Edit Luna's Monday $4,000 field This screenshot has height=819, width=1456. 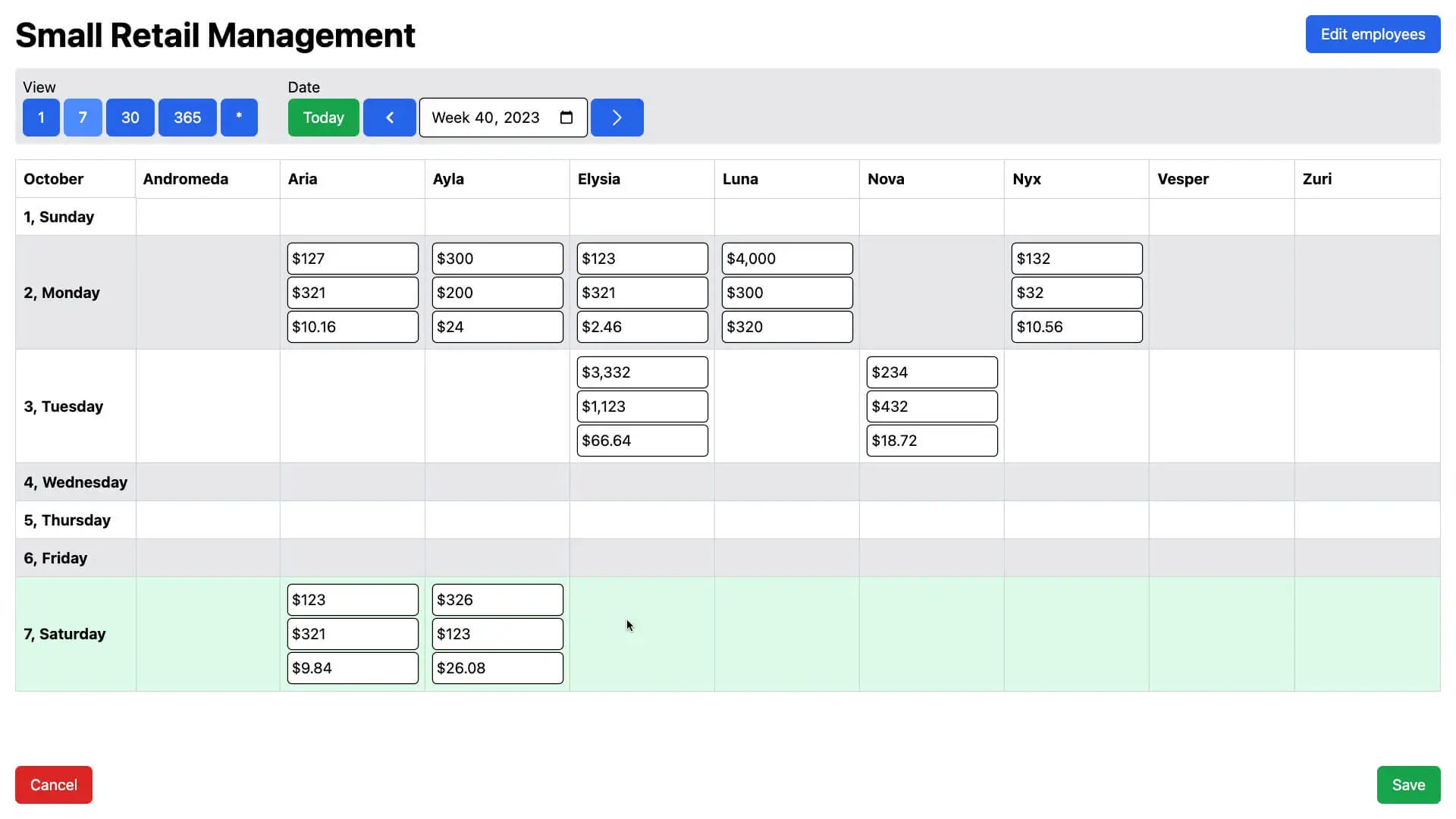point(786,259)
